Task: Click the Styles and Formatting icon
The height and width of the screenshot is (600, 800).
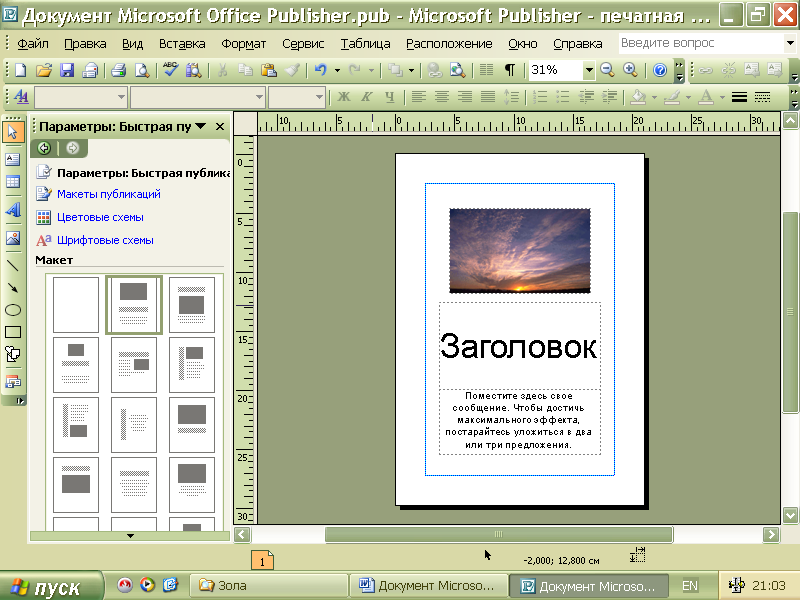Action: [21, 96]
